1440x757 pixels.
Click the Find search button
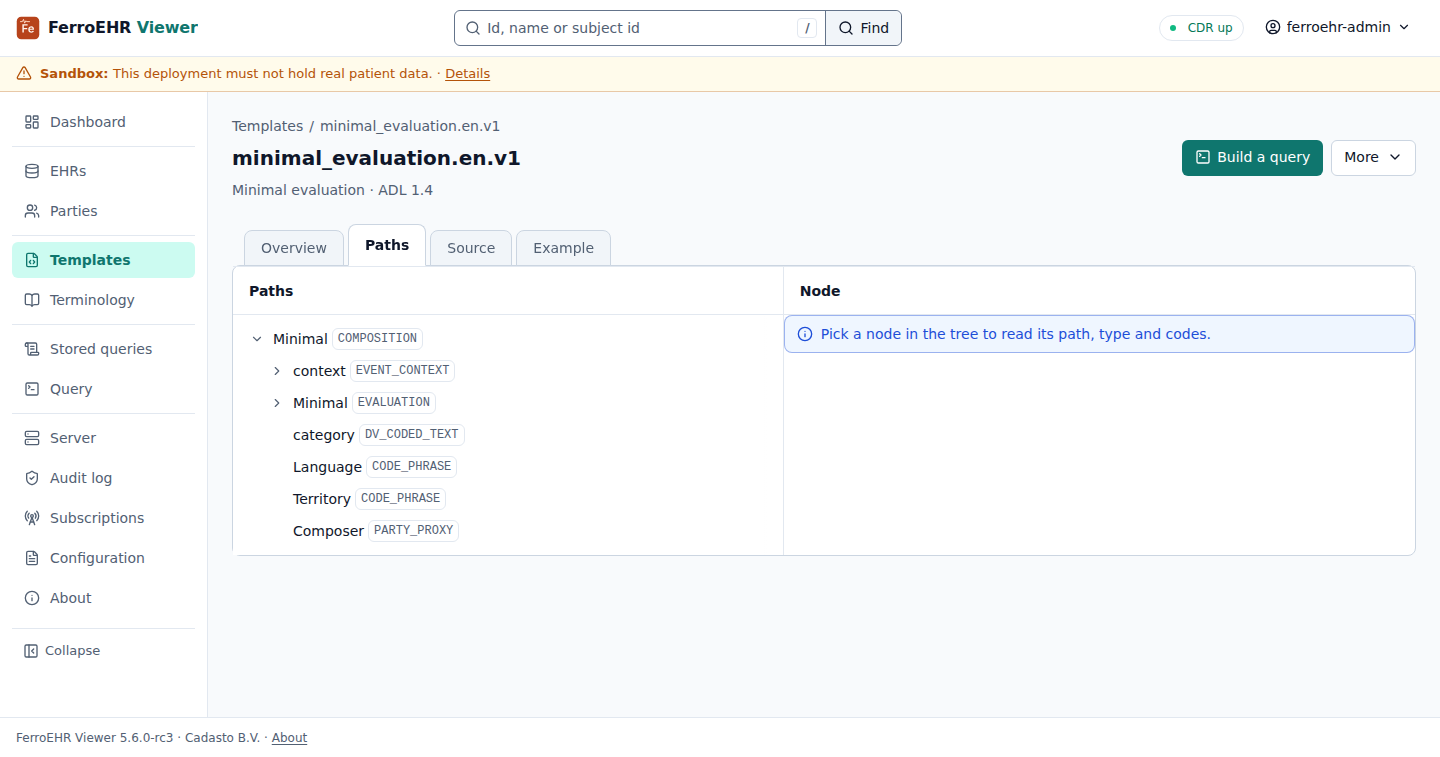tap(863, 28)
